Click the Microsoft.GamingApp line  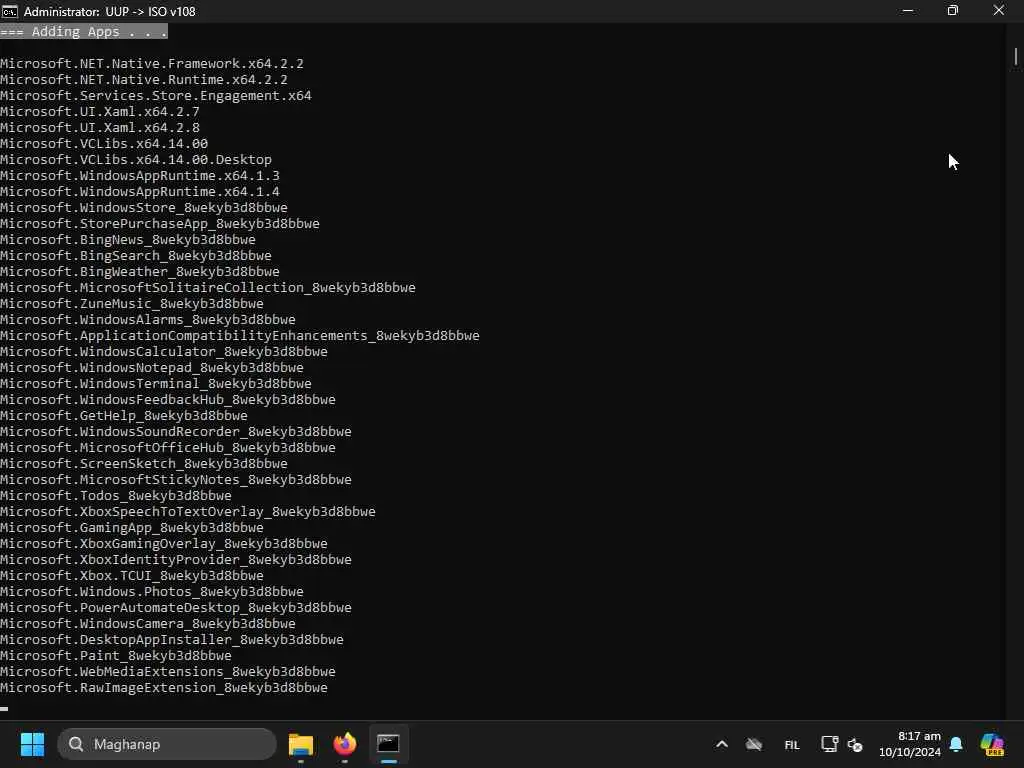pos(132,527)
